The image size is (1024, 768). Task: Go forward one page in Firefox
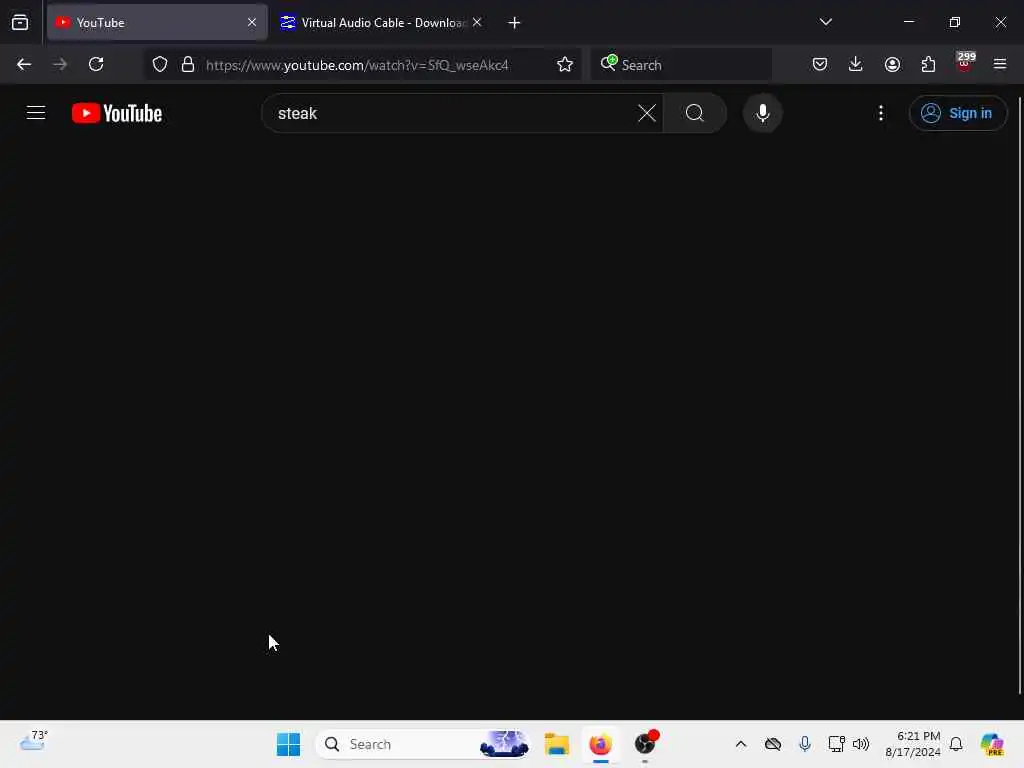60,64
